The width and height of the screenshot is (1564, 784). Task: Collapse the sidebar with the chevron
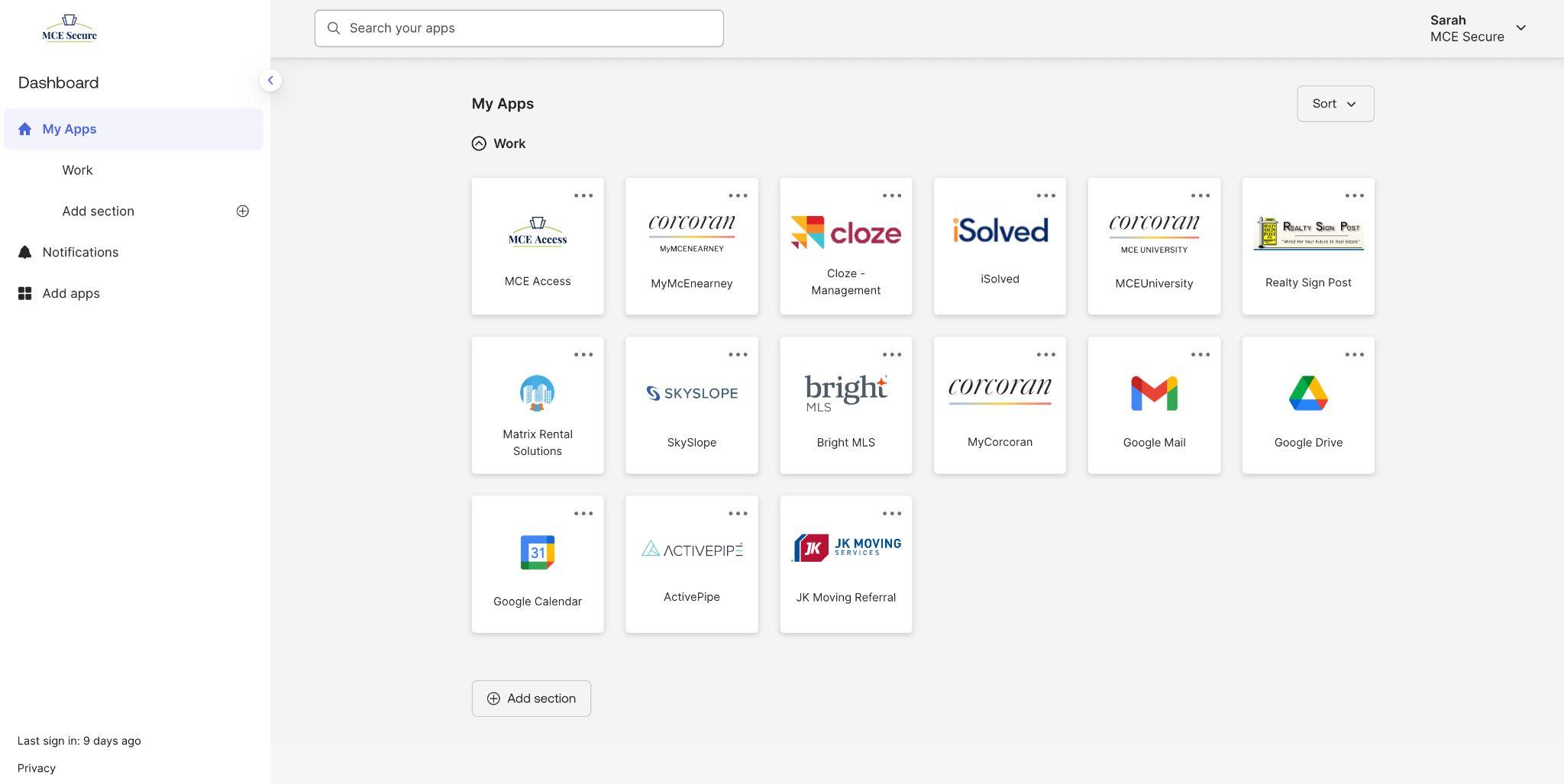[x=270, y=80]
